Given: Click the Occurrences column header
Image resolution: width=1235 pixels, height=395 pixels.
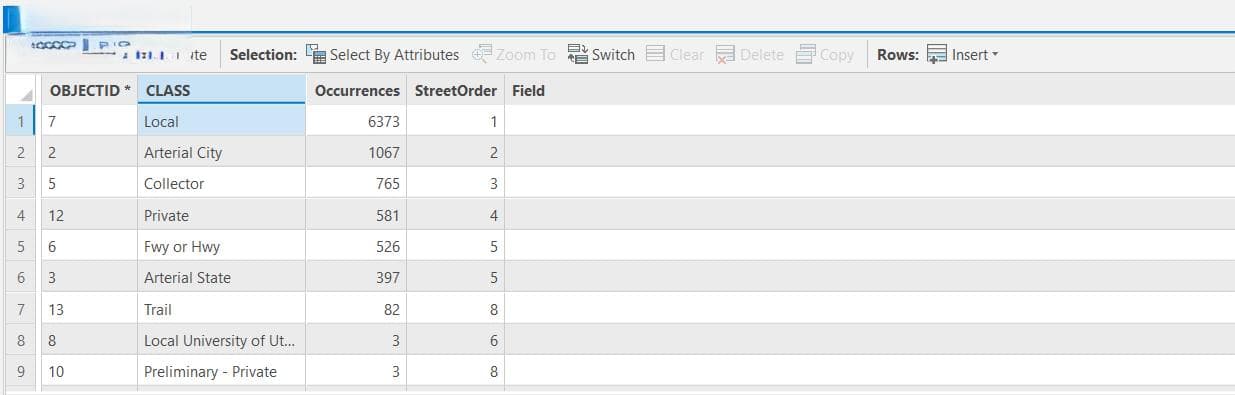Looking at the screenshot, I should (x=356, y=90).
